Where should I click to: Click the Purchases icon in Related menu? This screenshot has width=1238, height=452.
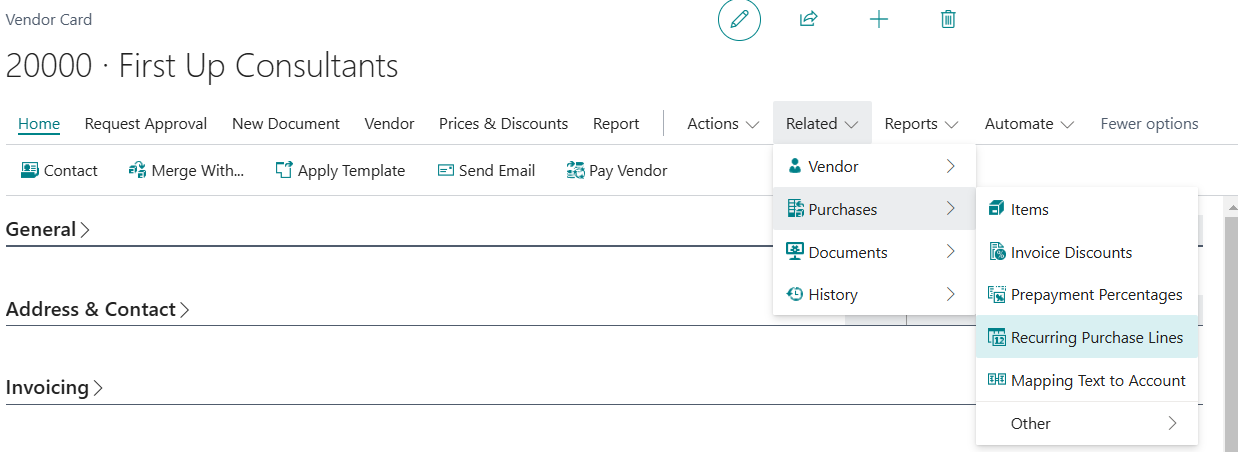click(796, 209)
